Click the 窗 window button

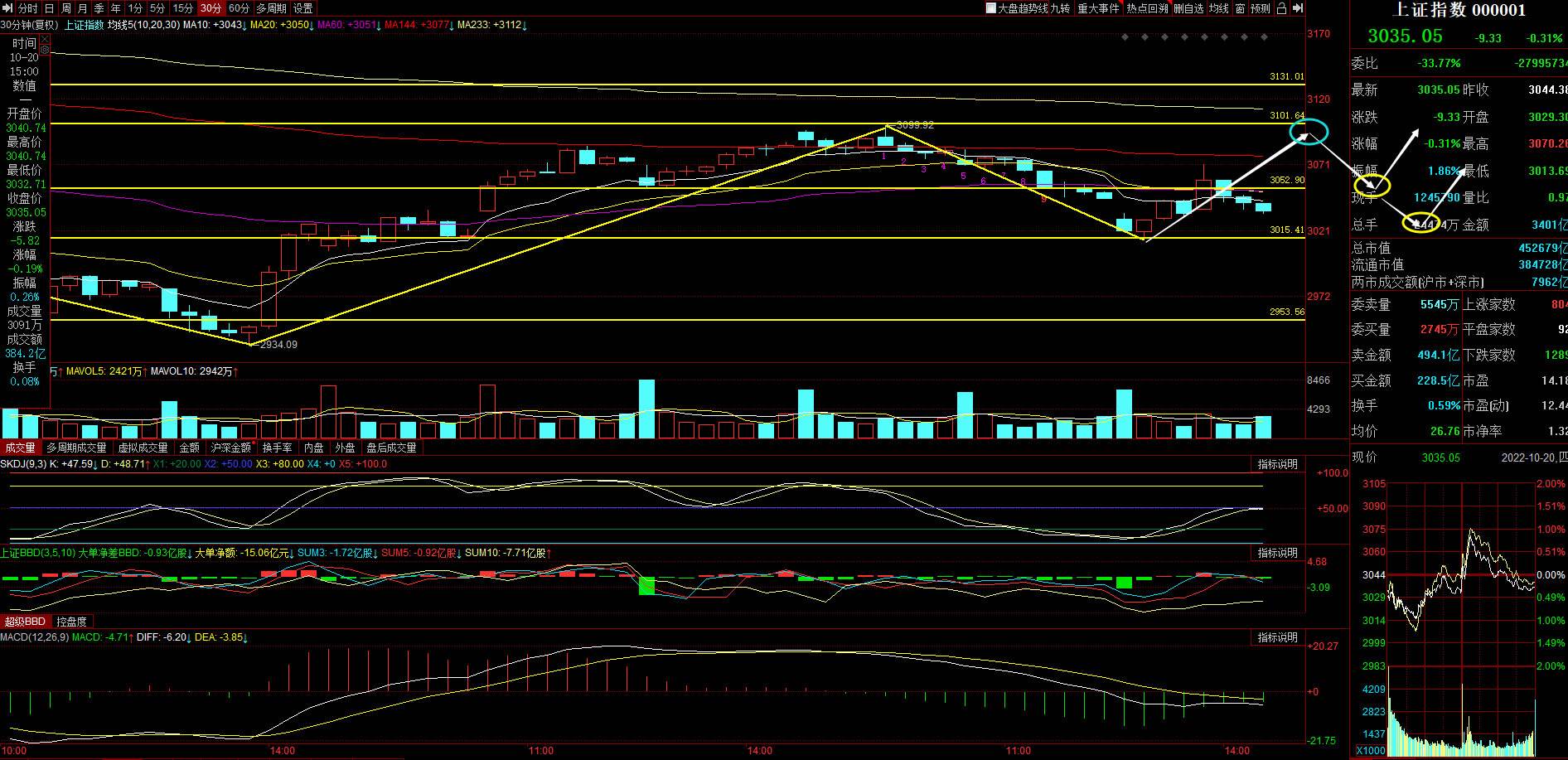tap(1240, 8)
